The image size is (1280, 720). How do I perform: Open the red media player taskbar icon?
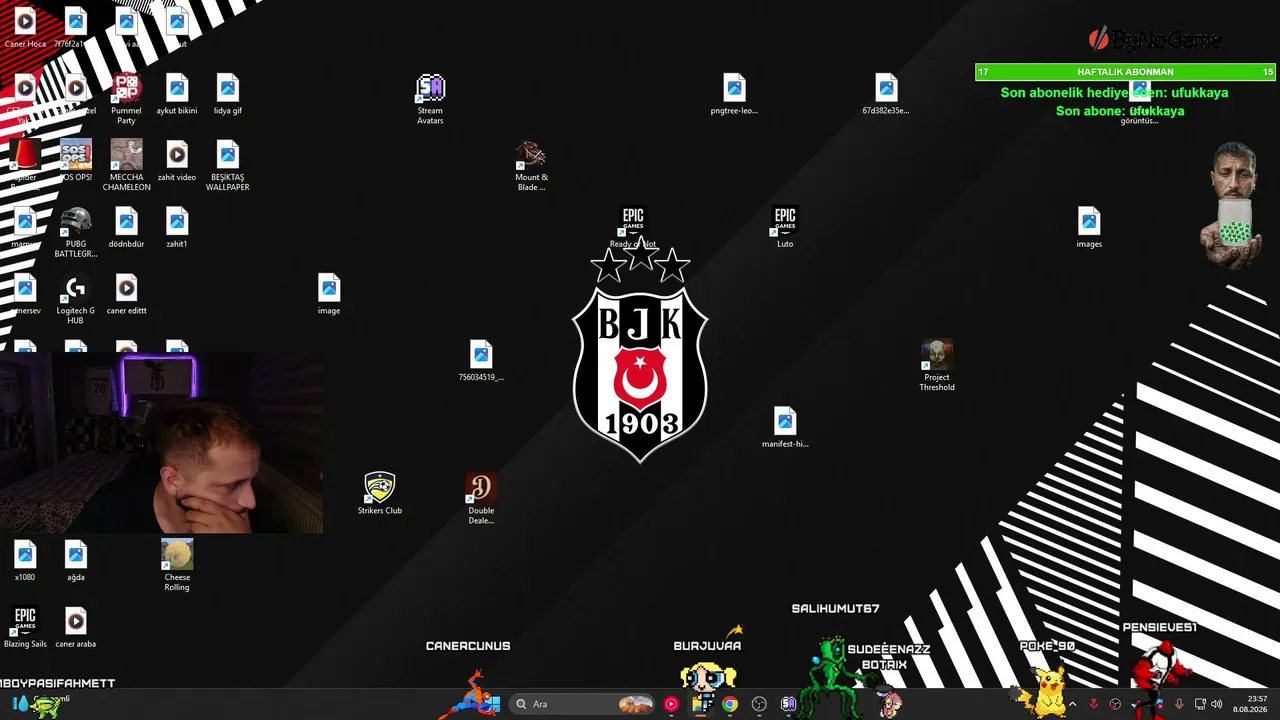point(671,704)
